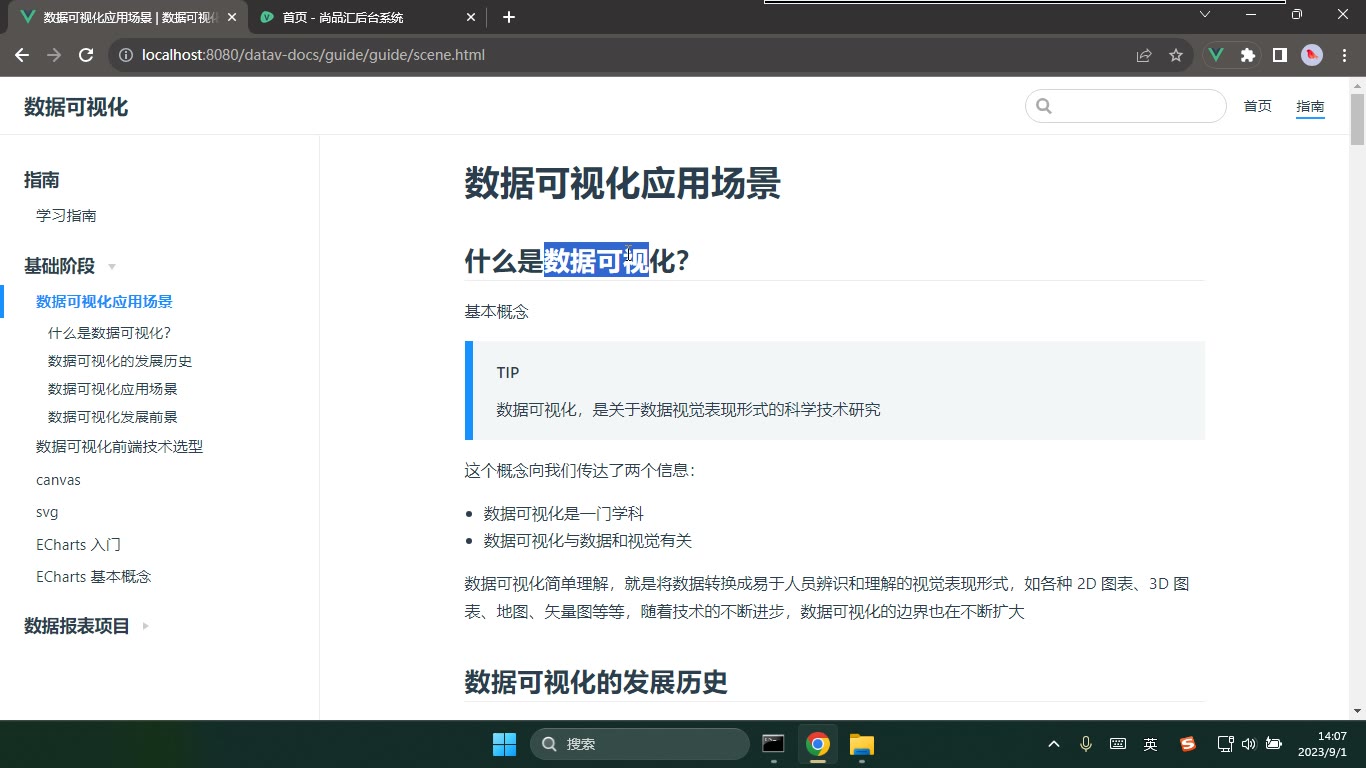The width and height of the screenshot is (1366, 768).
Task: Share this page icon in address bar
Action: pos(1144,55)
